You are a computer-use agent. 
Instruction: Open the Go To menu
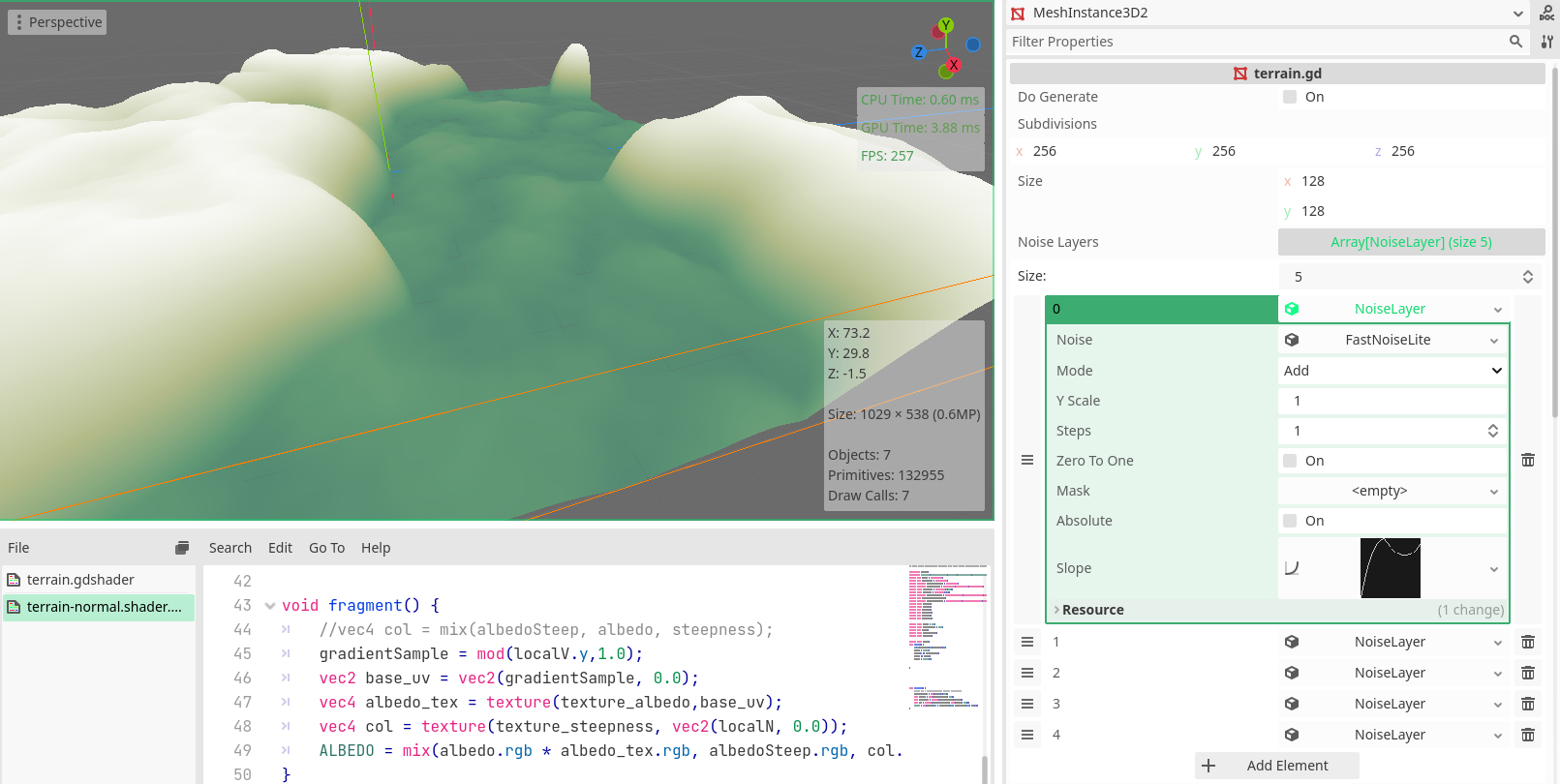coord(326,548)
